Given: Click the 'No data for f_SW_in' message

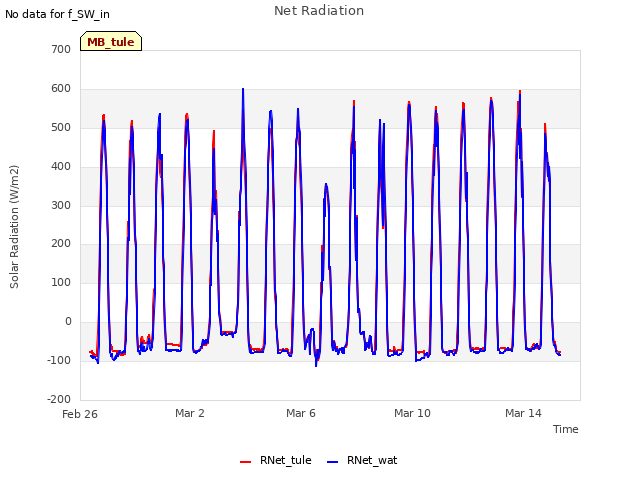Looking at the screenshot, I should click(x=57, y=14).
